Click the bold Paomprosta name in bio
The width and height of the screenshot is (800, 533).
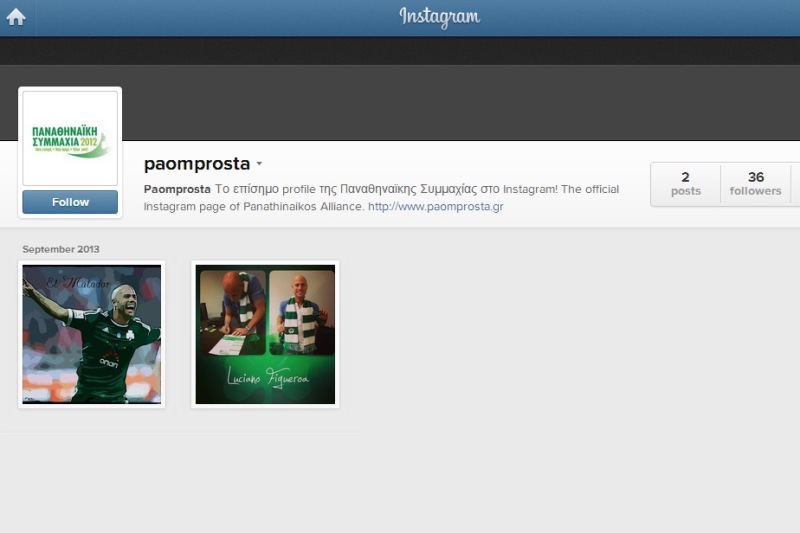coord(177,189)
